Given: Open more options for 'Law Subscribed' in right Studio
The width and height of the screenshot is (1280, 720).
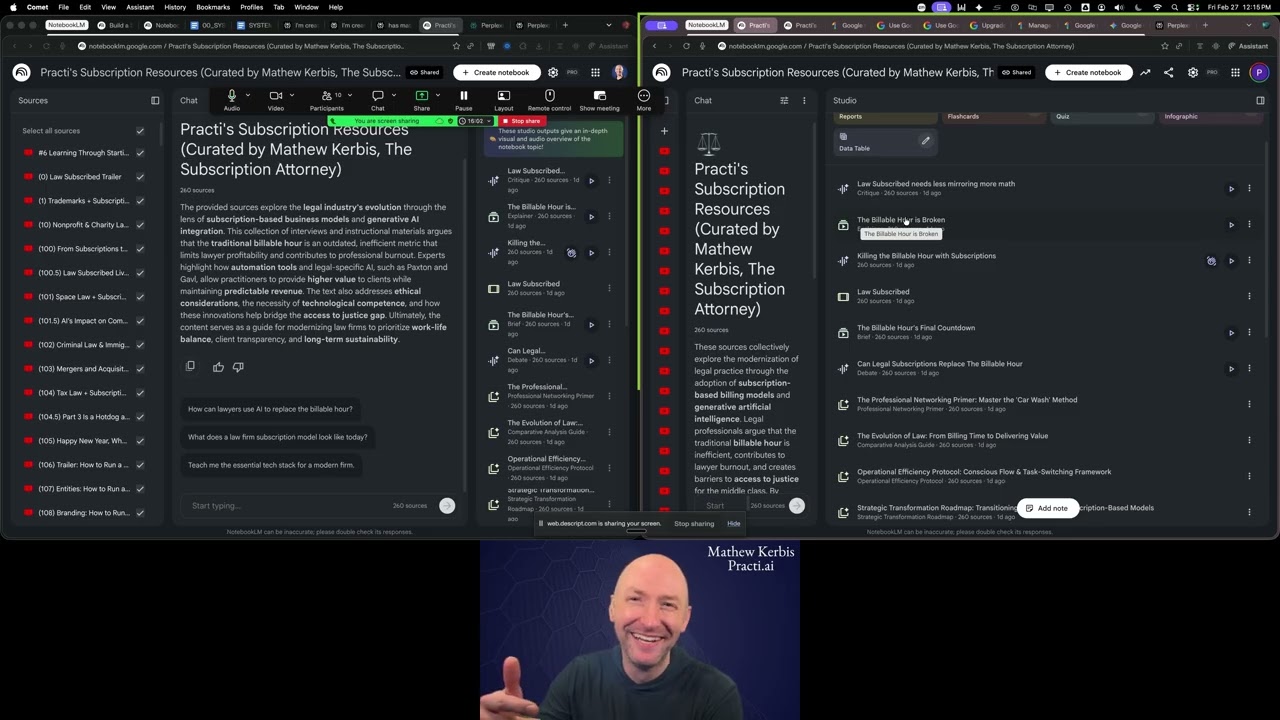Looking at the screenshot, I should point(1249,296).
